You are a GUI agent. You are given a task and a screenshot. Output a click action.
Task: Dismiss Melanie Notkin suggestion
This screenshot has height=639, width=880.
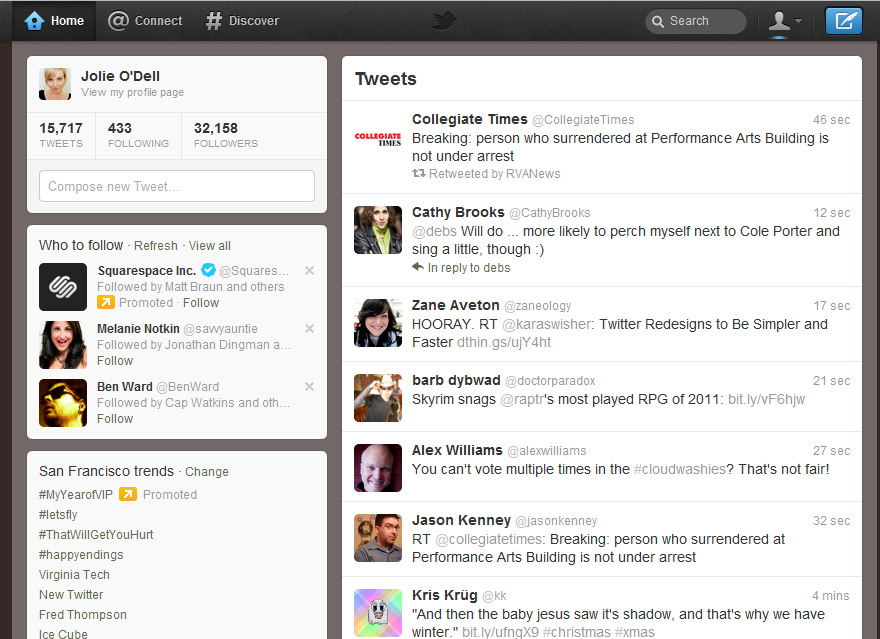309,328
